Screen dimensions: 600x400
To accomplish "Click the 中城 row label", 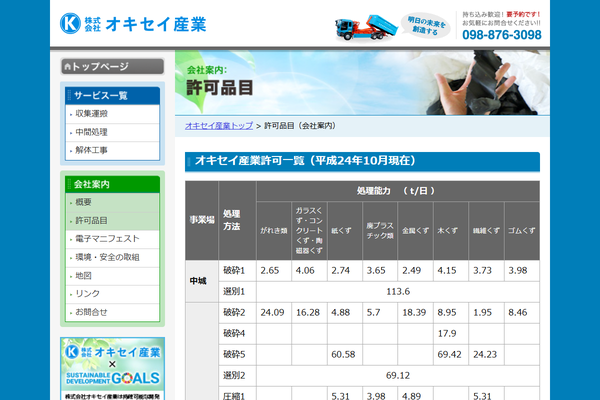I will click(202, 281).
